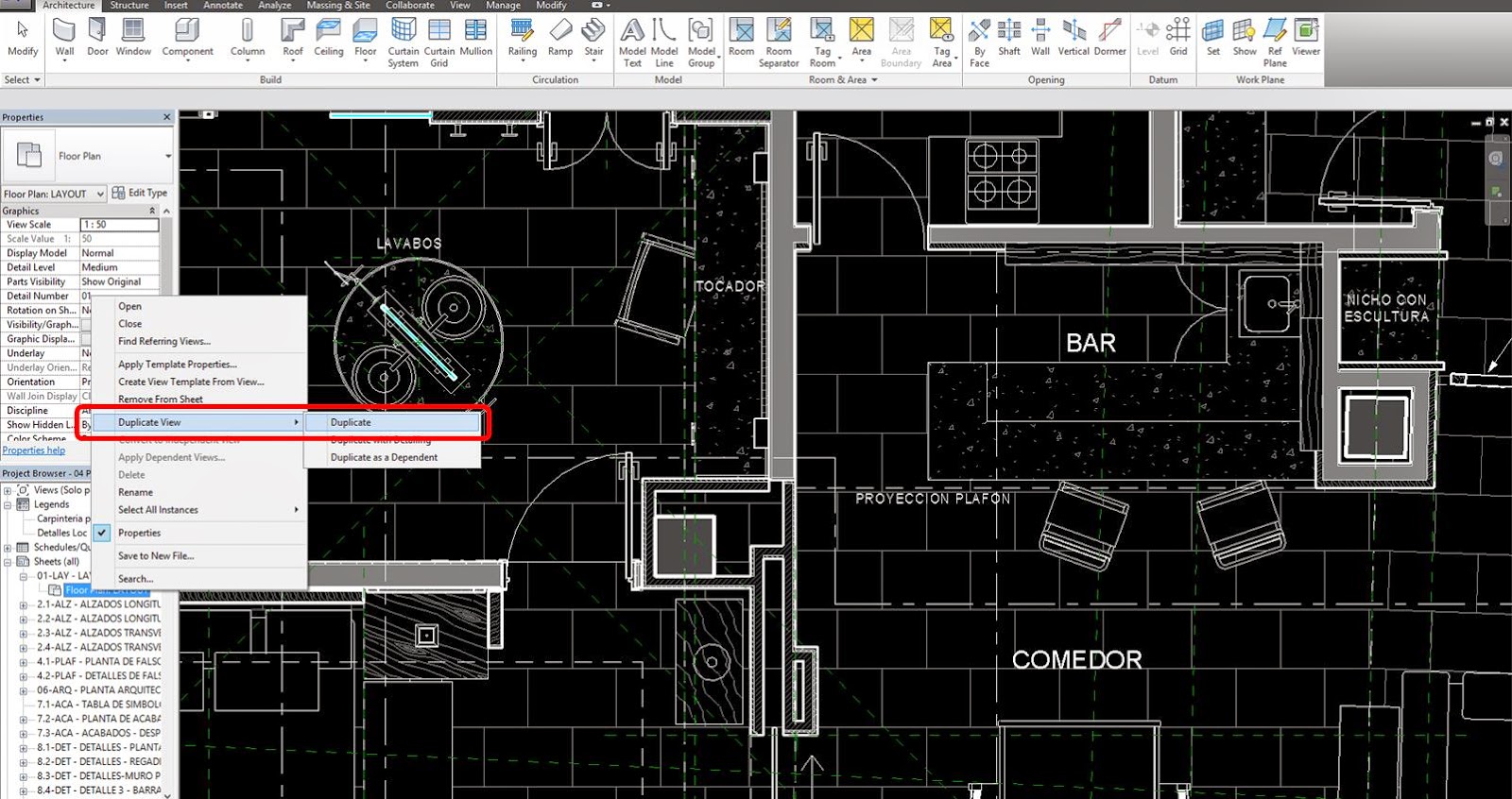Collapse the Graphics properties section
The height and width of the screenshot is (799, 1512).
click(152, 211)
